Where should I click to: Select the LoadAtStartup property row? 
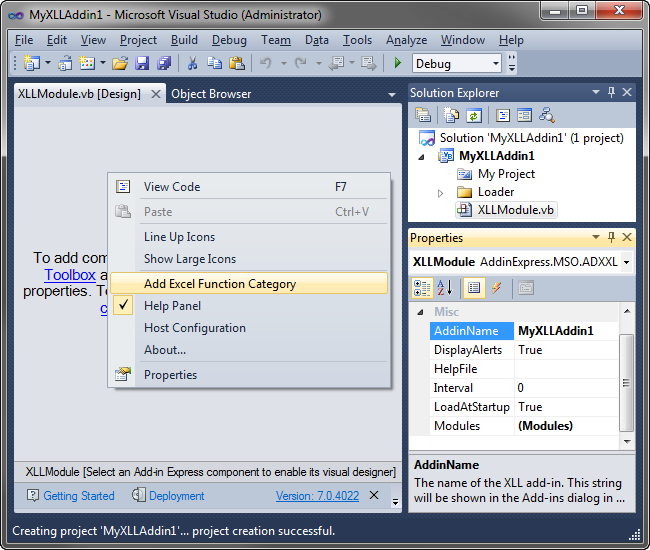pos(524,407)
